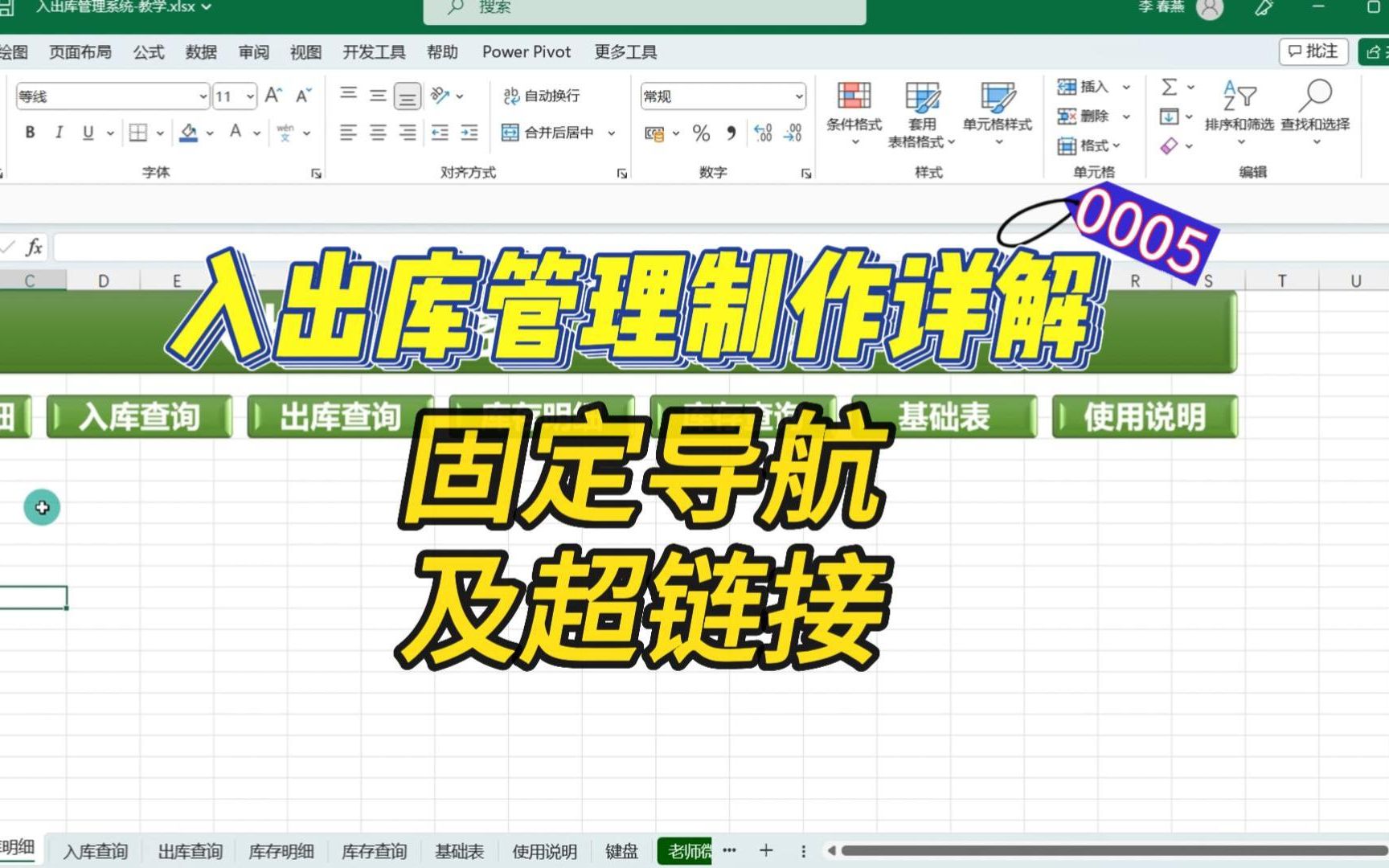
Task: Apply comma style
Action: [731, 133]
